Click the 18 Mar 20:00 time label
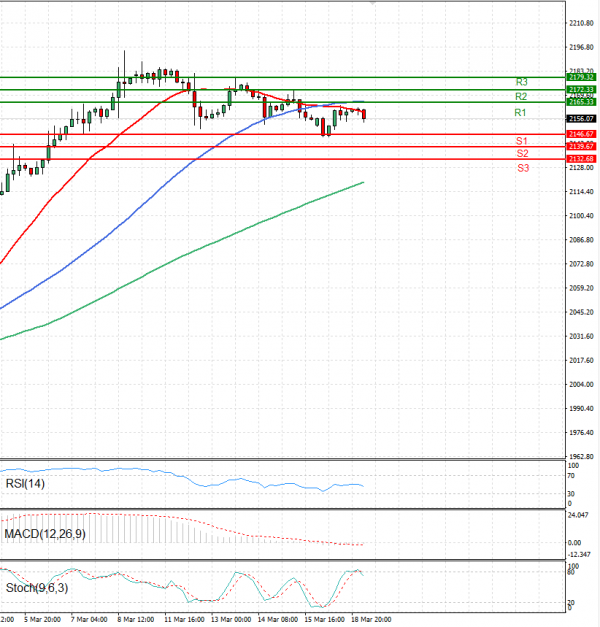Viewport: 600px width, 627px height. pyautogui.click(x=371, y=619)
